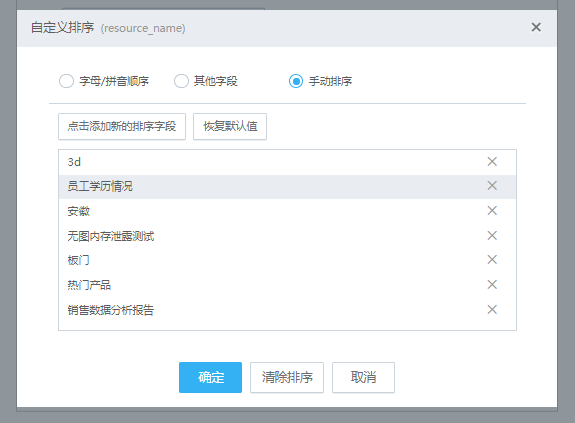The width and height of the screenshot is (575, 423).
Task: Click the 清除排序 button
Action: (x=287, y=377)
